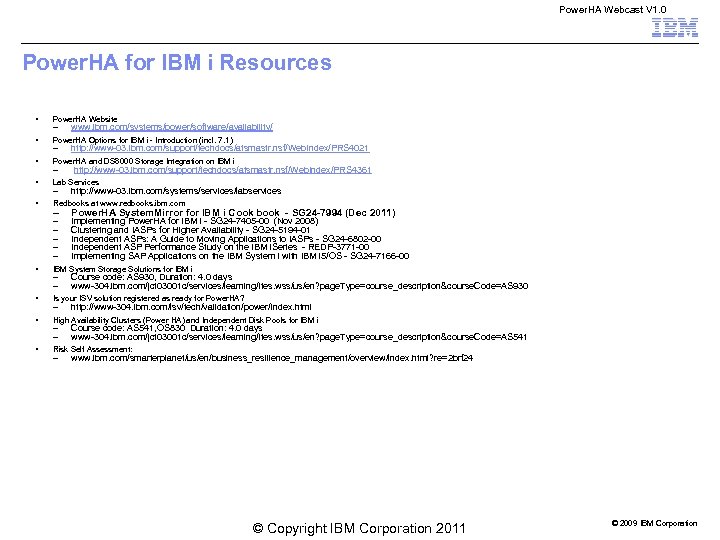Open the PowerHA website availability link
Image resolution: width=720 pixels, height=540 pixels.
click(x=172, y=127)
